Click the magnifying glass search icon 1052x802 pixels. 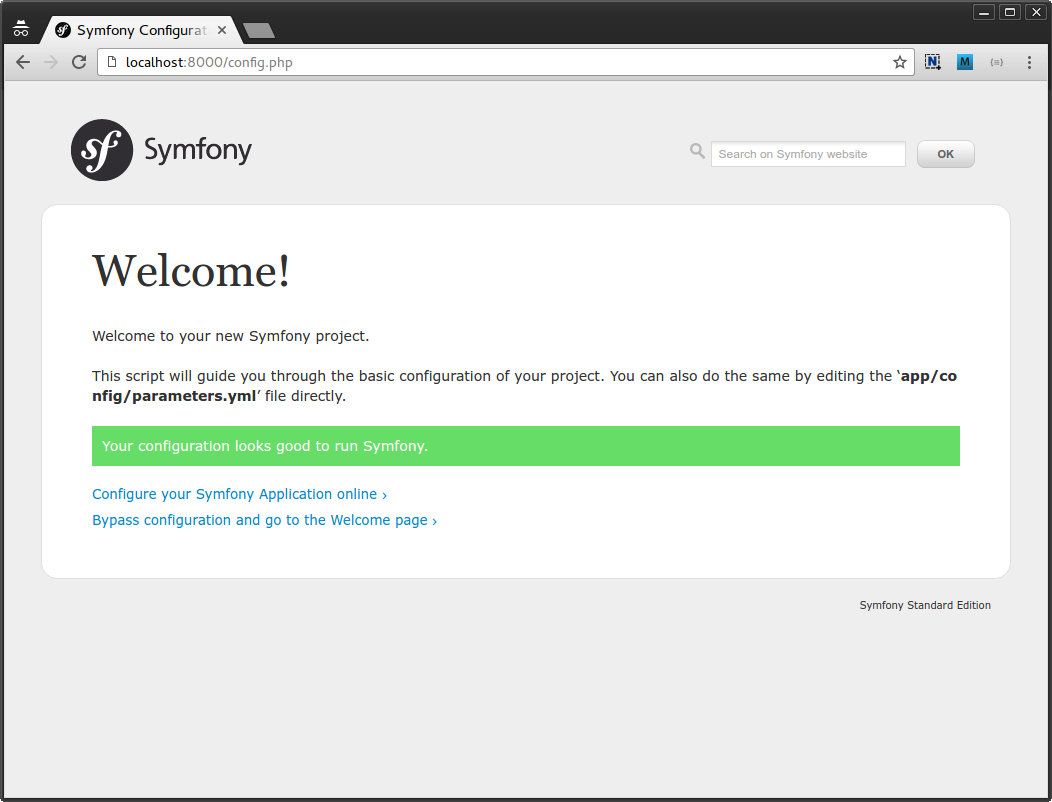[697, 151]
